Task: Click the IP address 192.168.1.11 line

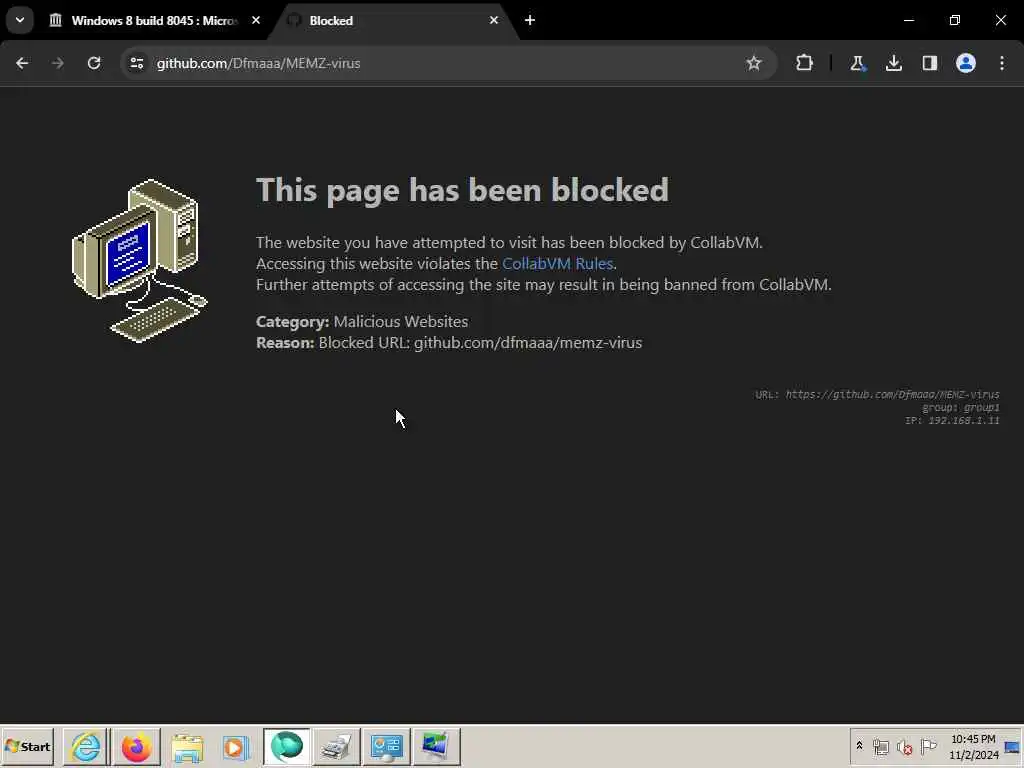Action: point(952,421)
